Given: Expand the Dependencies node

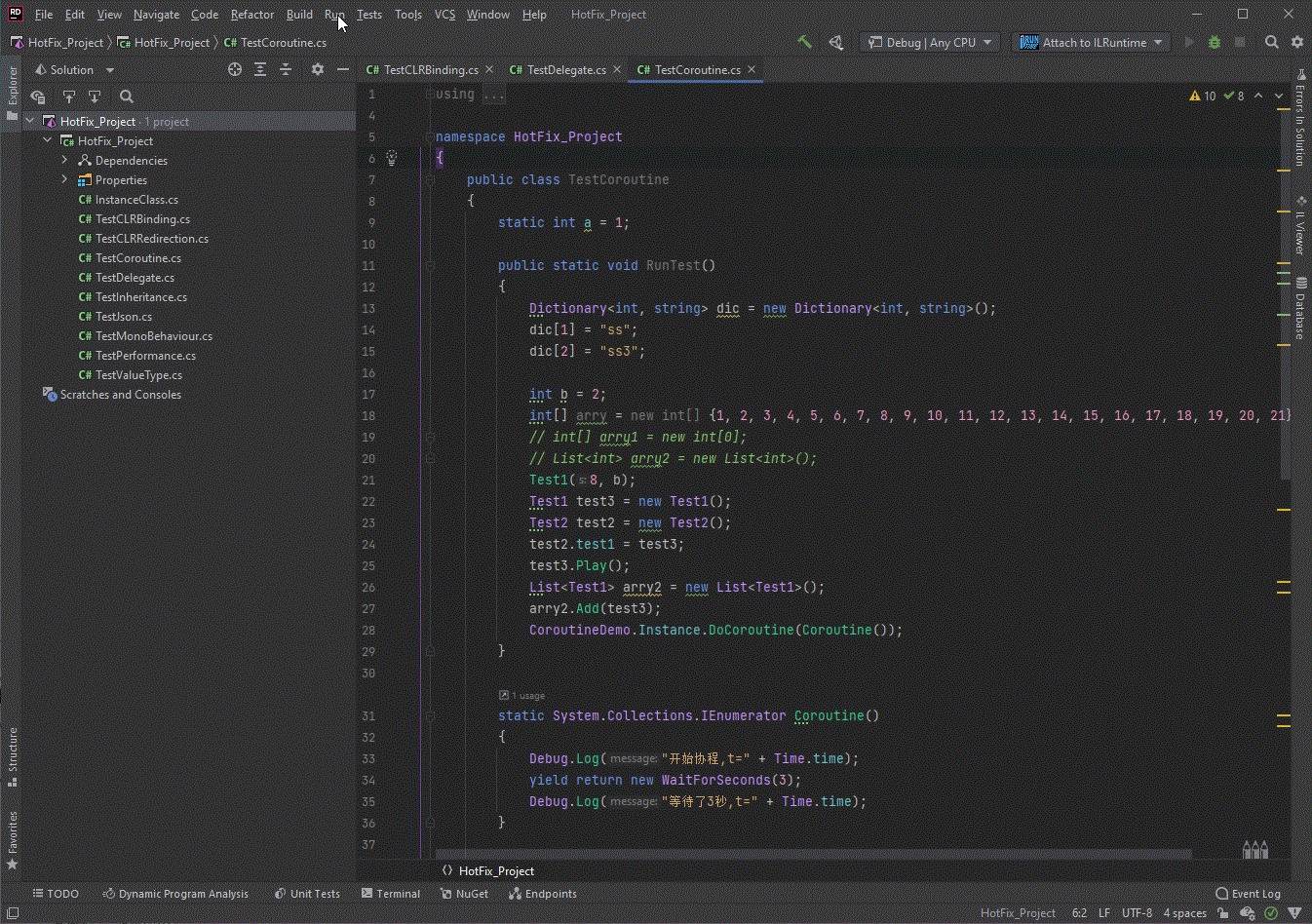Looking at the screenshot, I should coord(66,160).
